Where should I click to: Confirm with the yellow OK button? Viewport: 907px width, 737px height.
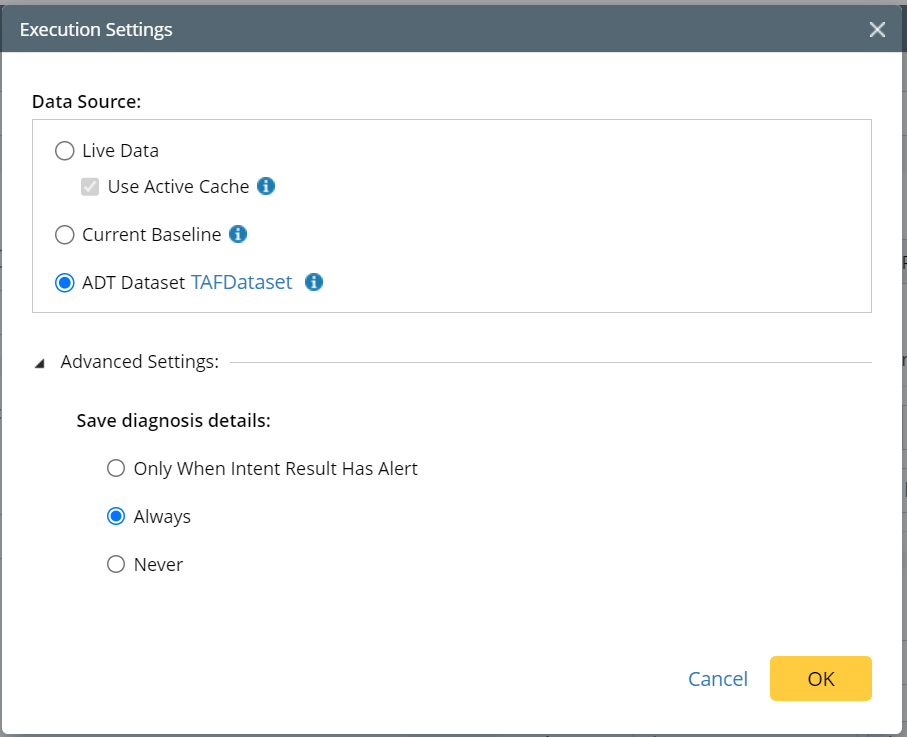point(820,679)
